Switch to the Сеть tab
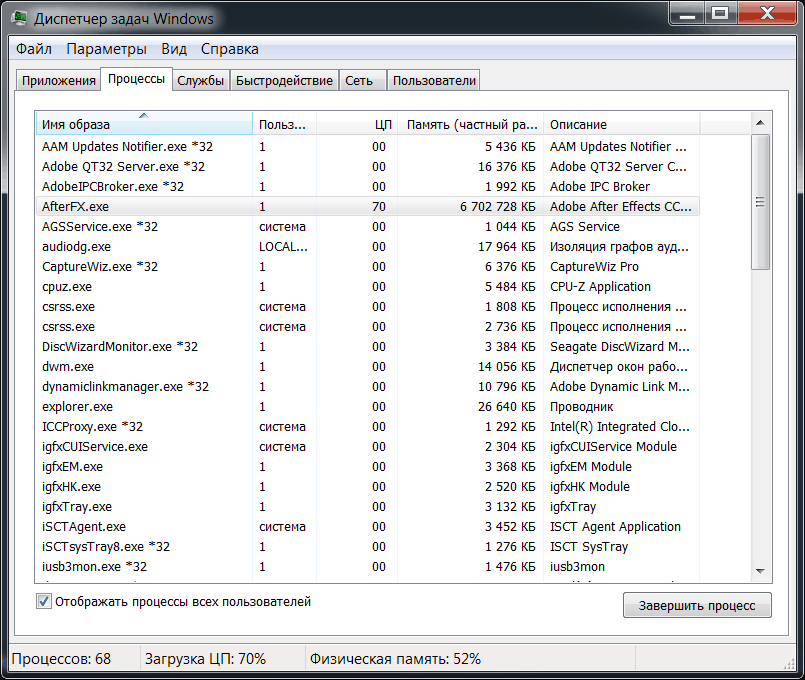805x680 pixels. click(x=362, y=81)
